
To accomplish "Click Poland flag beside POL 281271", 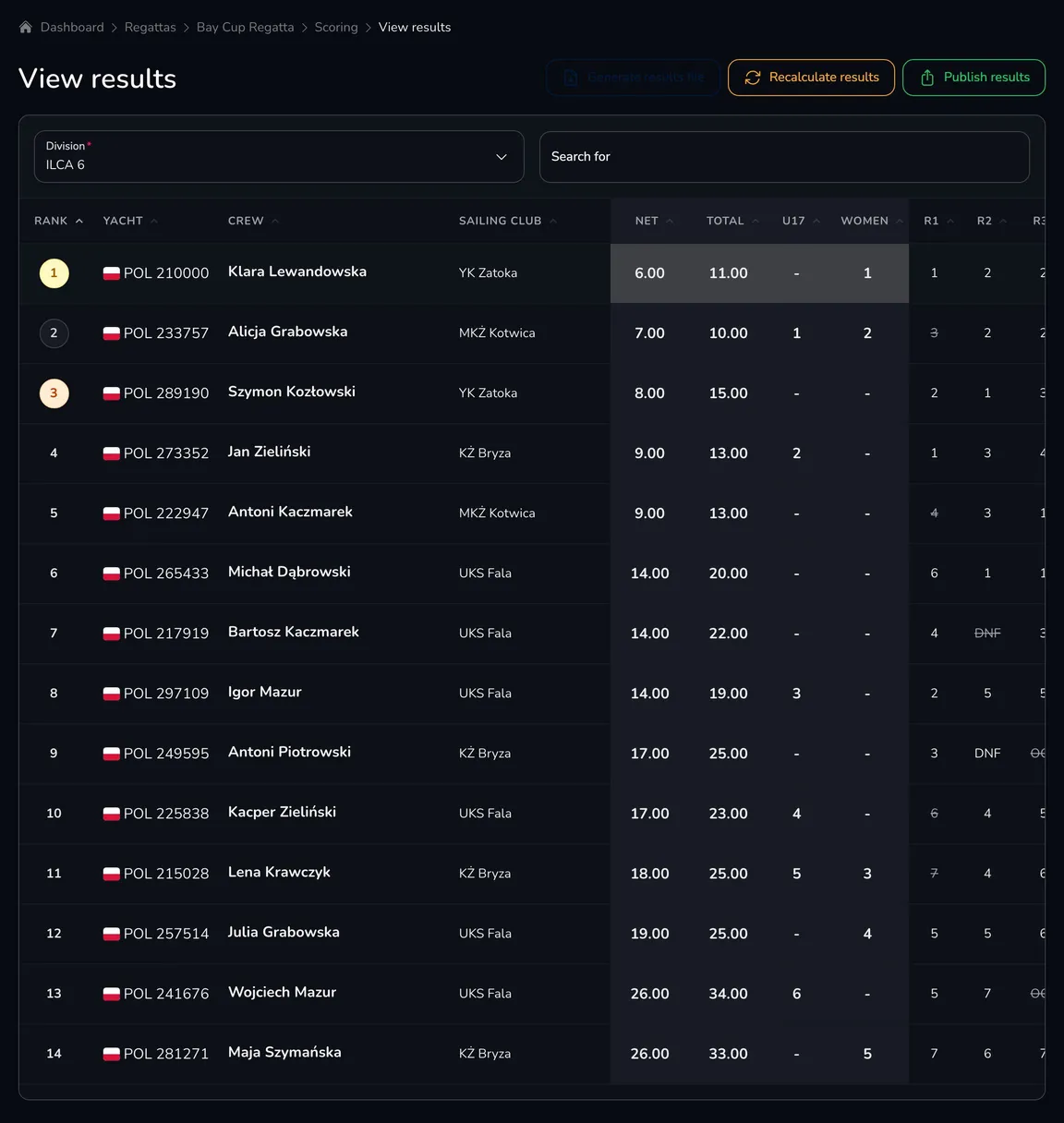I will click(x=112, y=1054).
